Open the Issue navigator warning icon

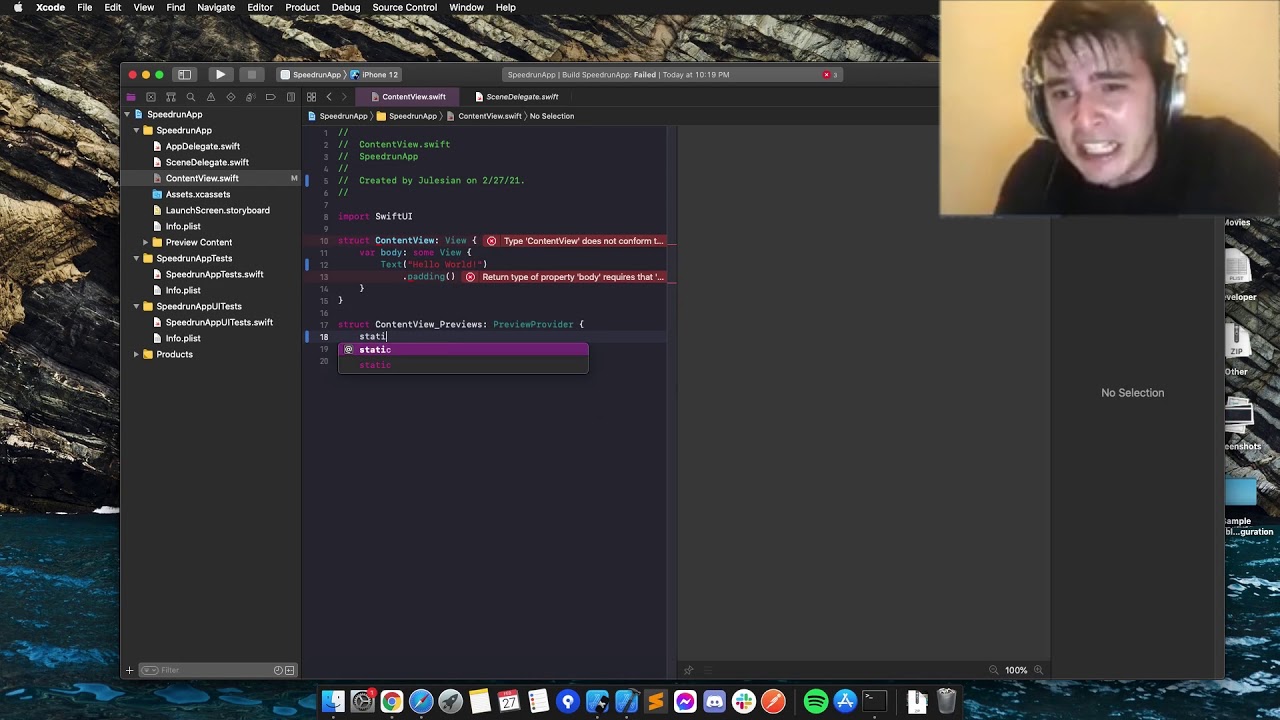(211, 97)
